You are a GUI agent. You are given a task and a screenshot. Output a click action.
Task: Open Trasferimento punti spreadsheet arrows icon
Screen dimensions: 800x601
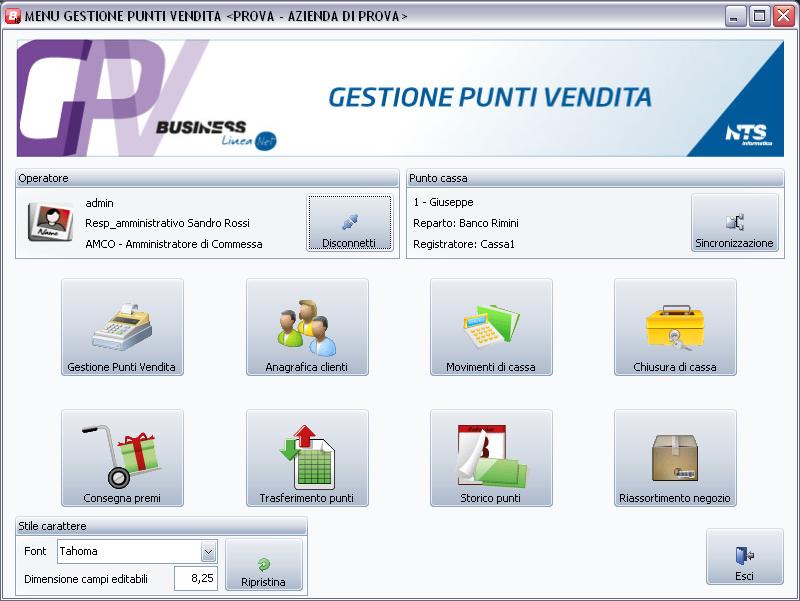[x=307, y=458]
